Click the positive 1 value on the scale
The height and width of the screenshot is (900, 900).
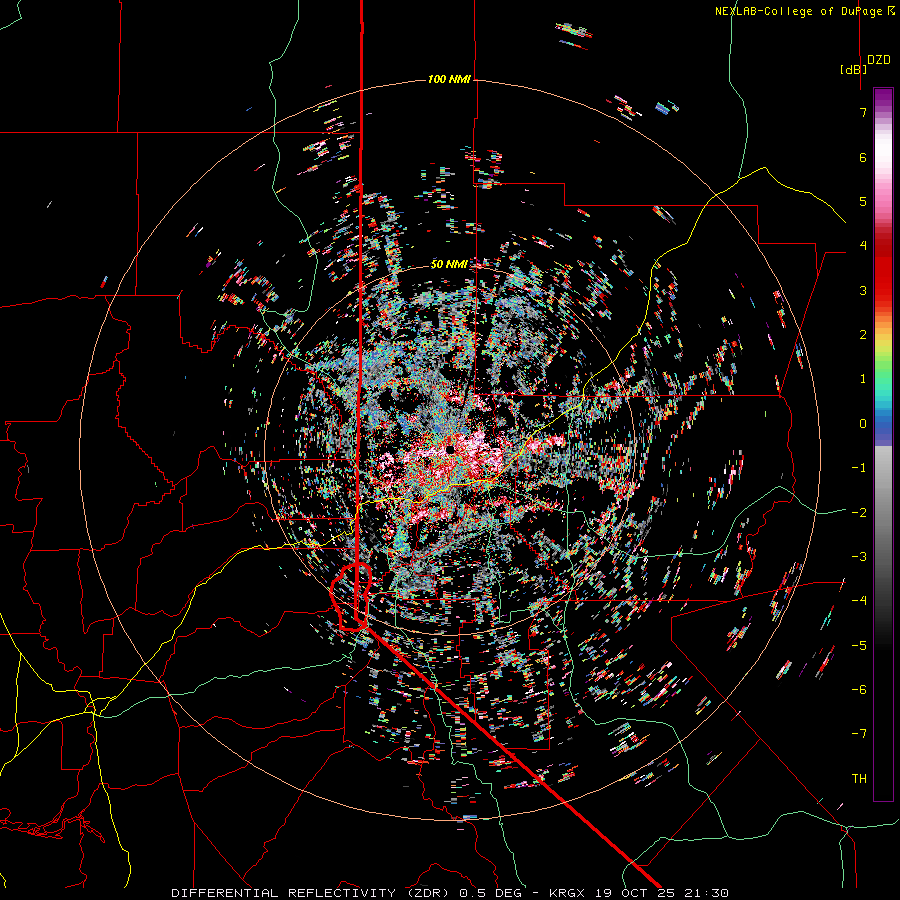coord(863,379)
